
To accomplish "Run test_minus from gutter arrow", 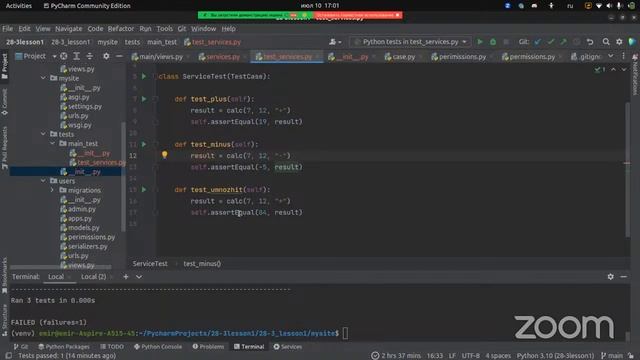I will (144, 144).
